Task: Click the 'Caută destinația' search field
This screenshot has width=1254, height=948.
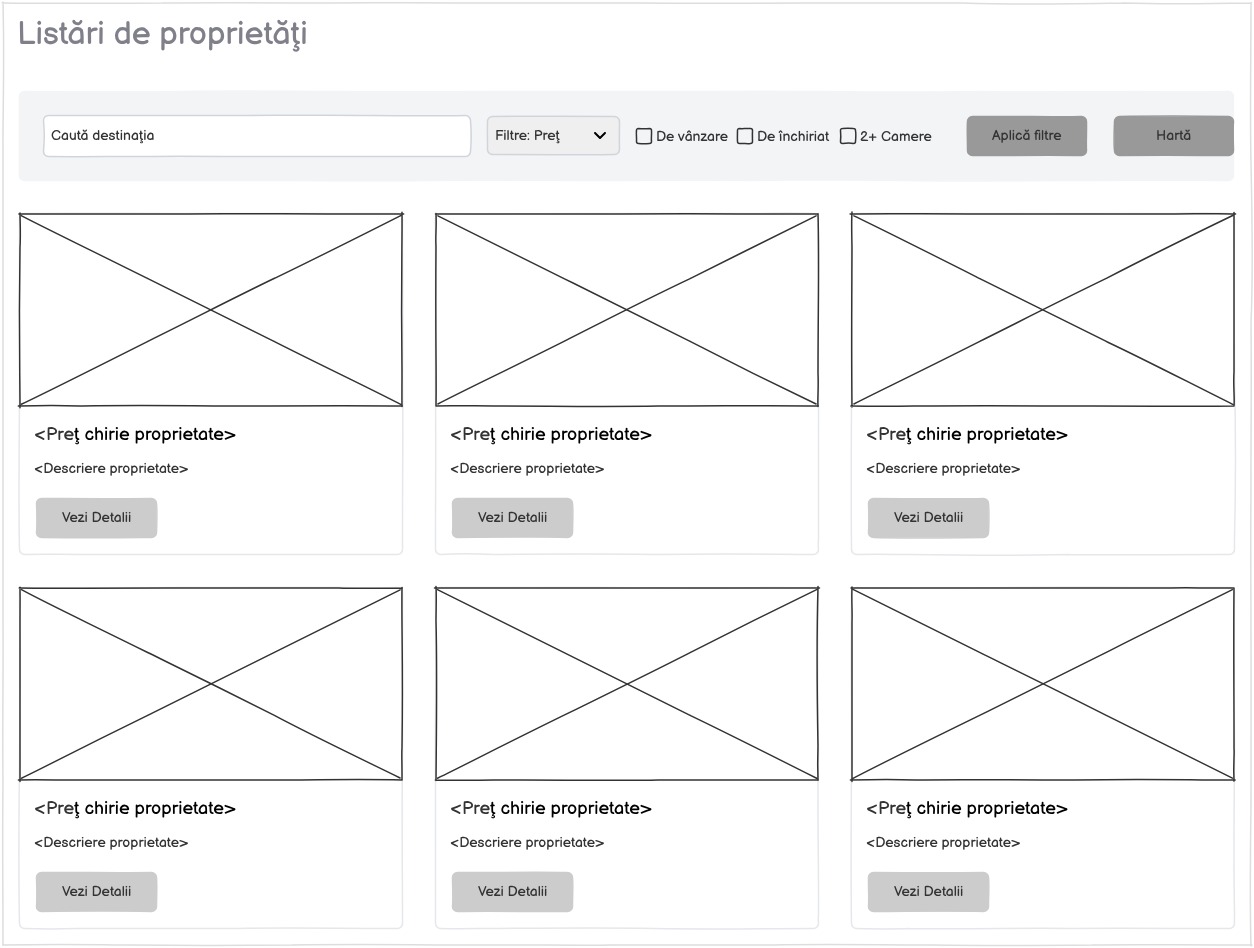Action: [256, 136]
